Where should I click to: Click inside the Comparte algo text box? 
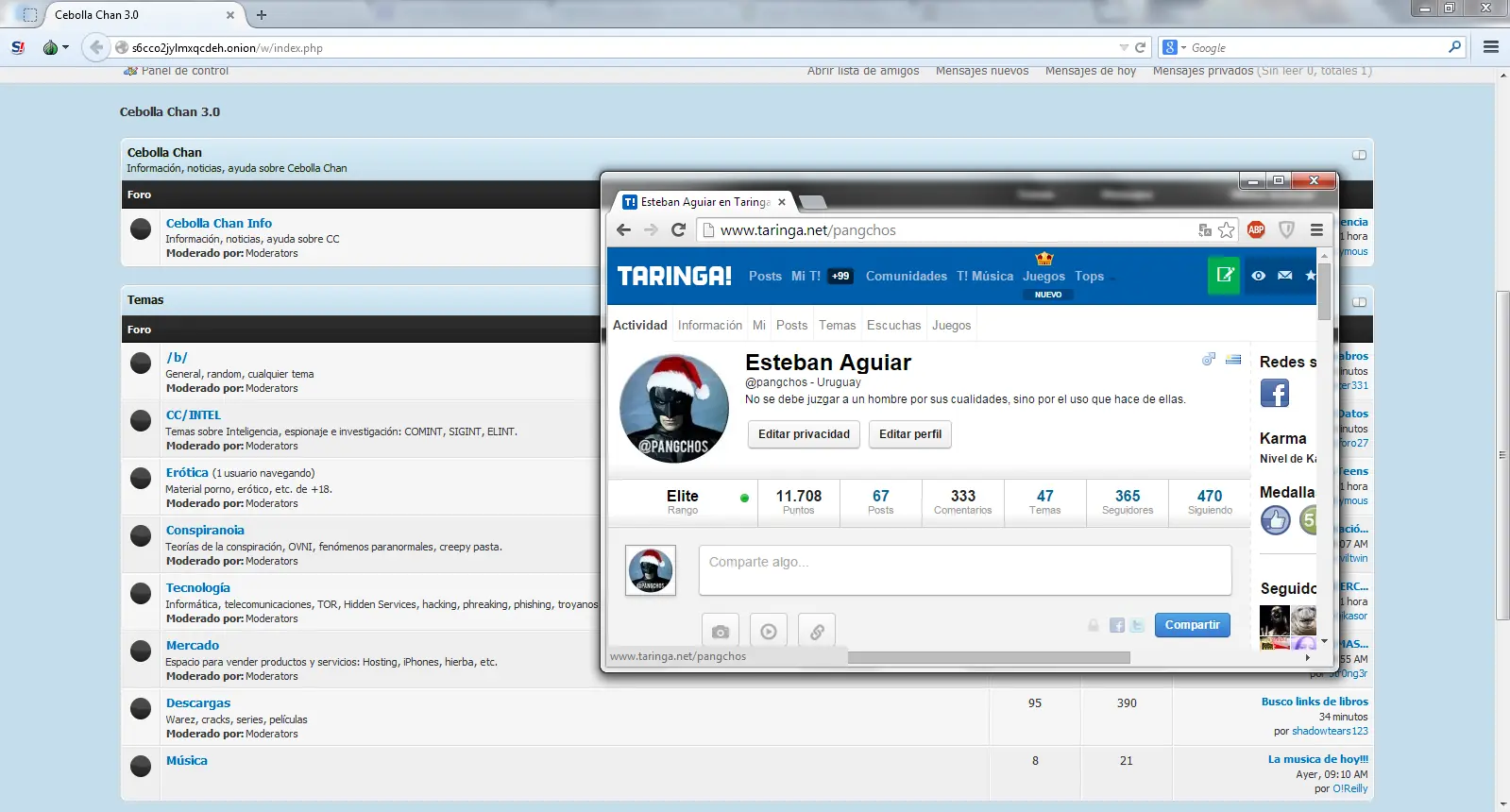tap(965, 570)
